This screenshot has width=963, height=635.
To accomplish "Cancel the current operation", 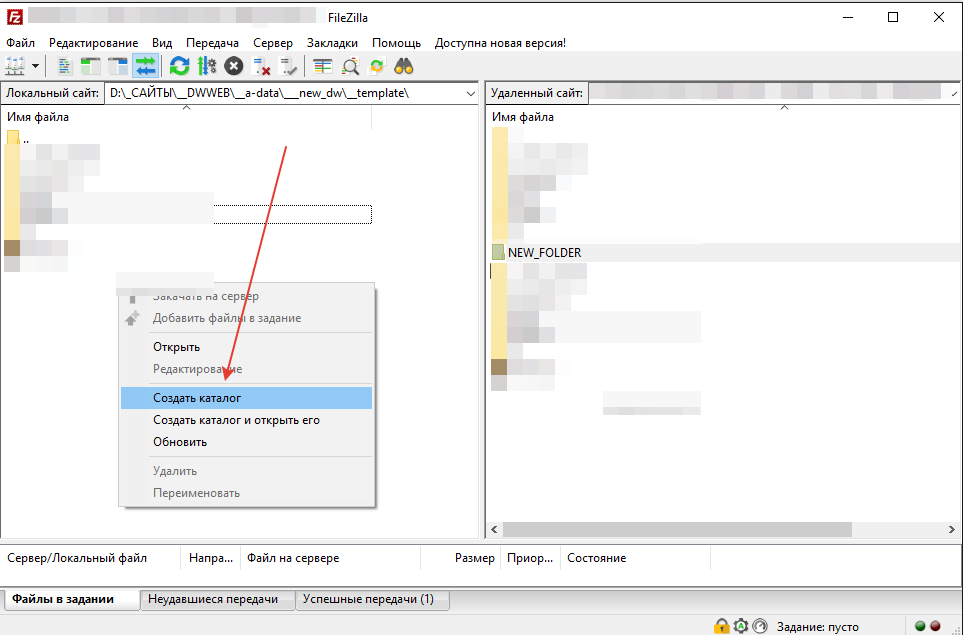I will coord(234,66).
